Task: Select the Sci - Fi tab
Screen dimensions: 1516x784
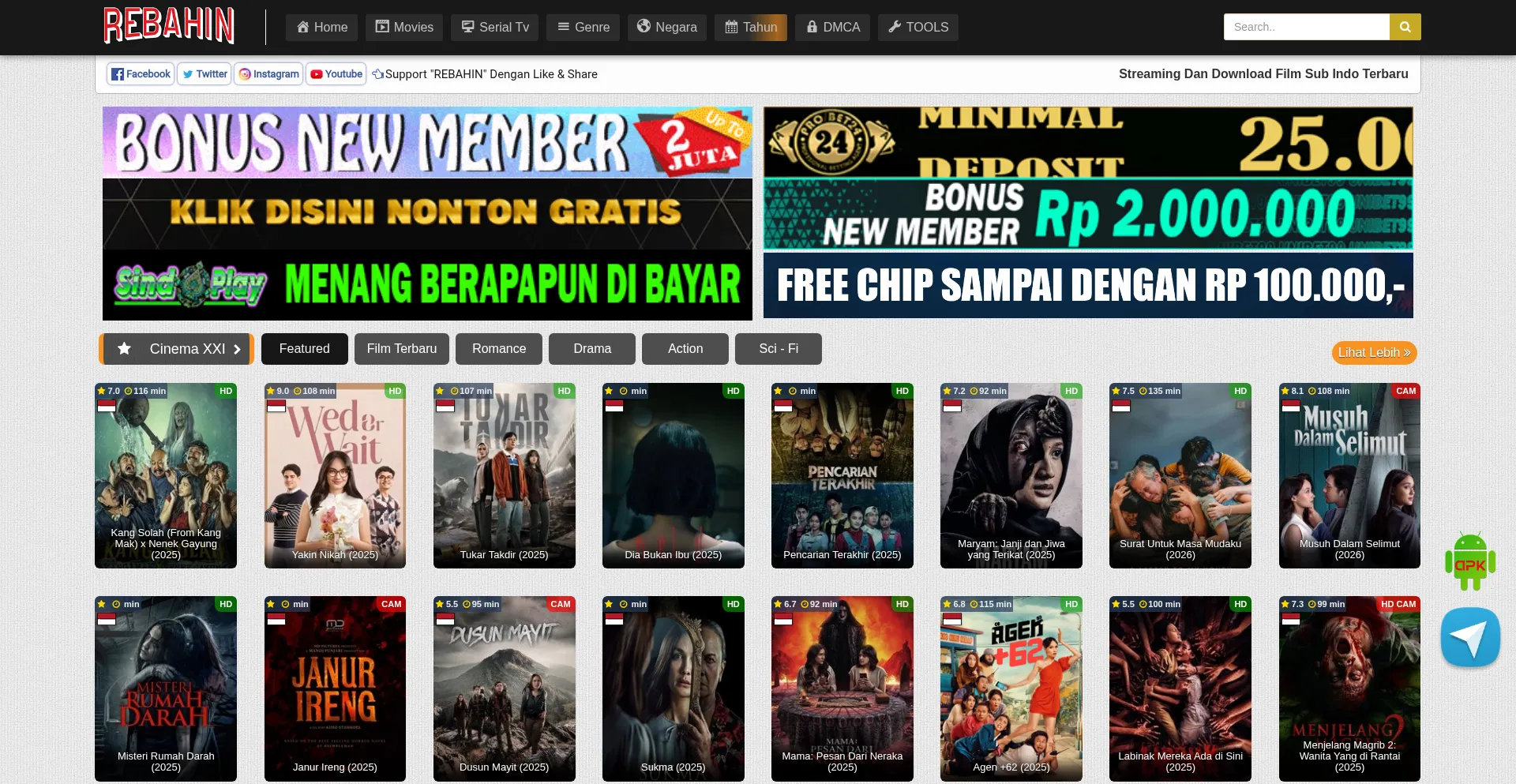Action: (x=779, y=349)
